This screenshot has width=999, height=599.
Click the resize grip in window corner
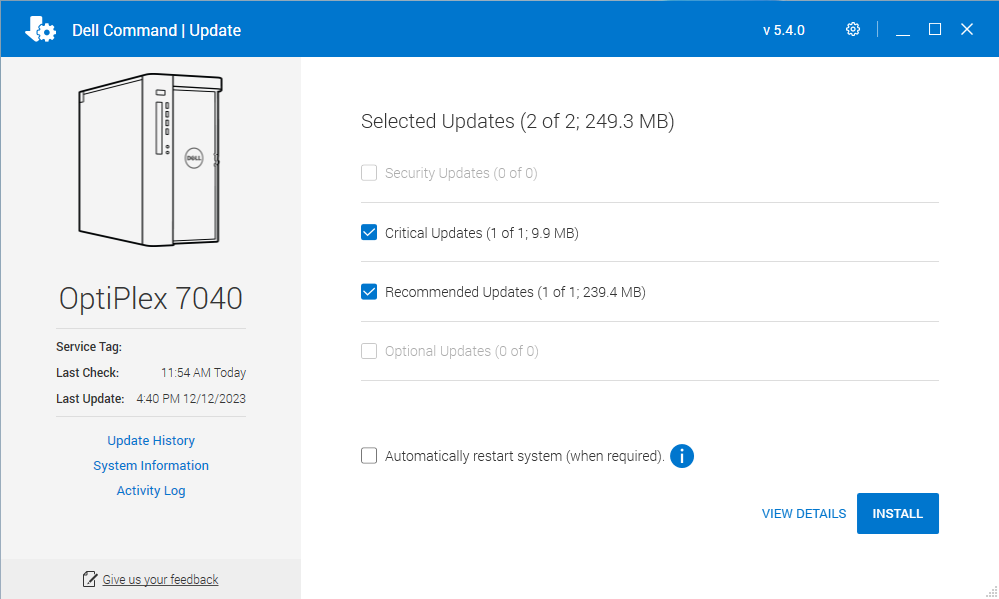(x=991, y=592)
